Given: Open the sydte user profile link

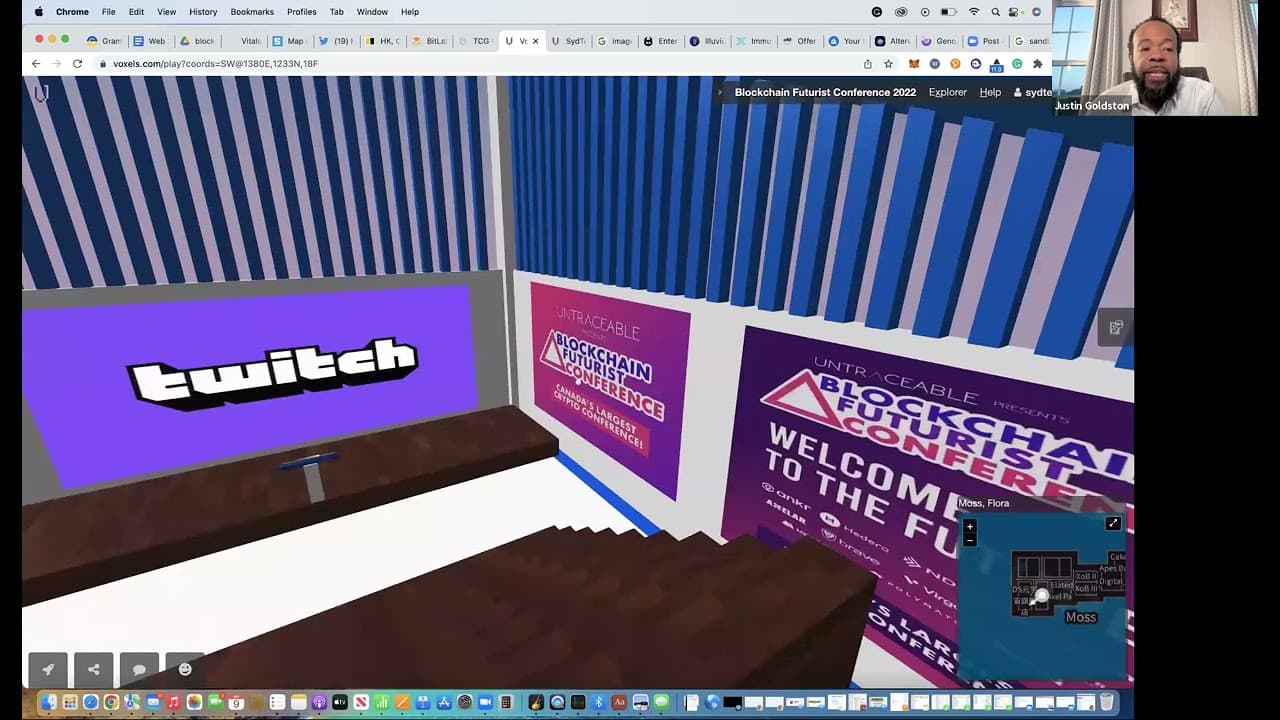Looking at the screenshot, I should (1033, 92).
